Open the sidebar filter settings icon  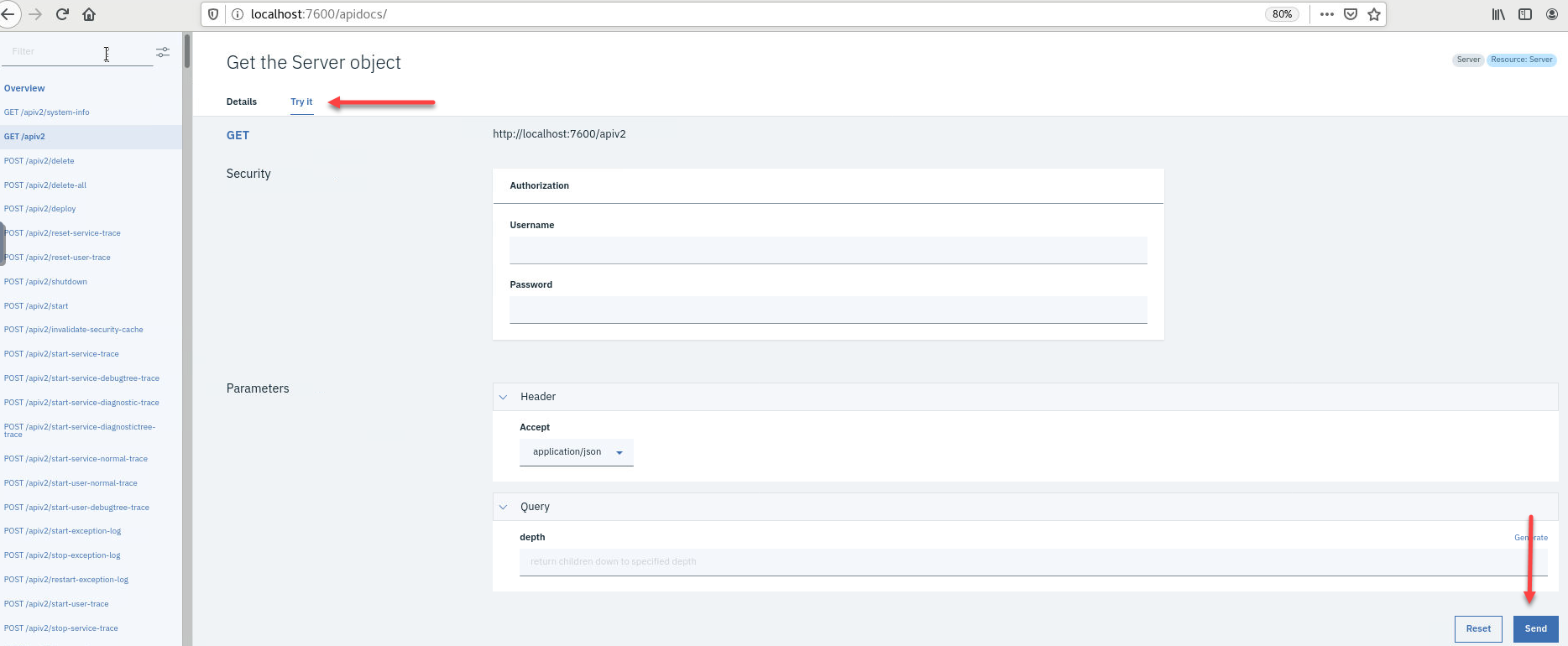(x=163, y=52)
